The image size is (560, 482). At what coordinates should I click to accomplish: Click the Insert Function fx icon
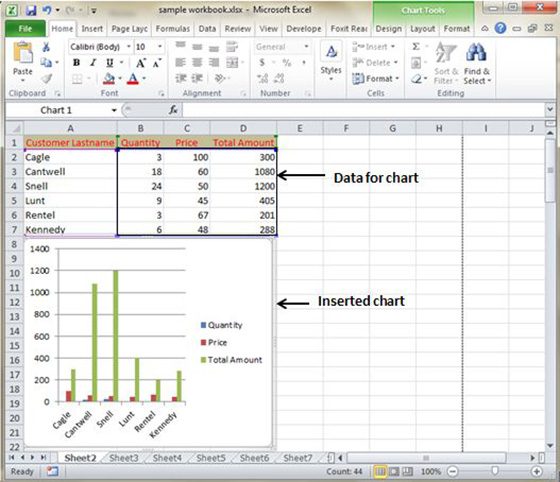(174, 110)
